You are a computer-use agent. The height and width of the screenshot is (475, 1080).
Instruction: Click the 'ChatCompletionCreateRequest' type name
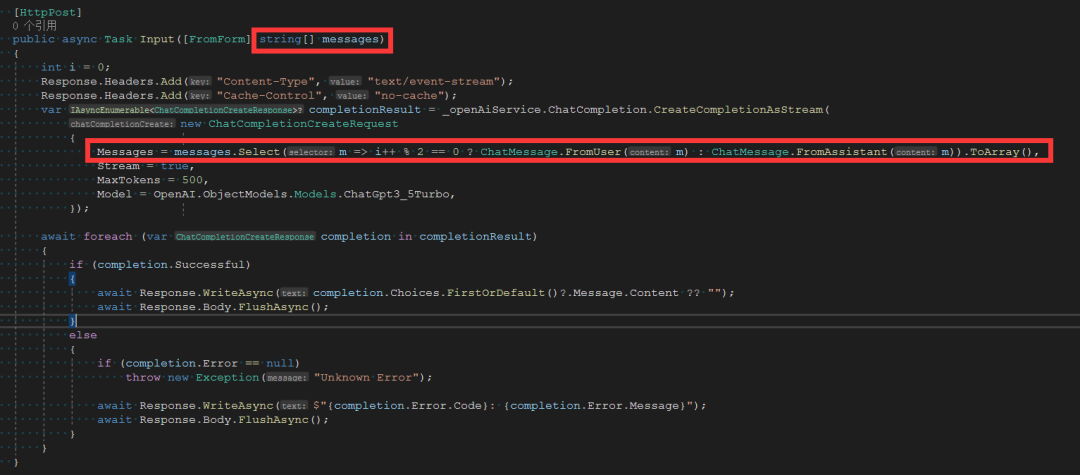303,123
